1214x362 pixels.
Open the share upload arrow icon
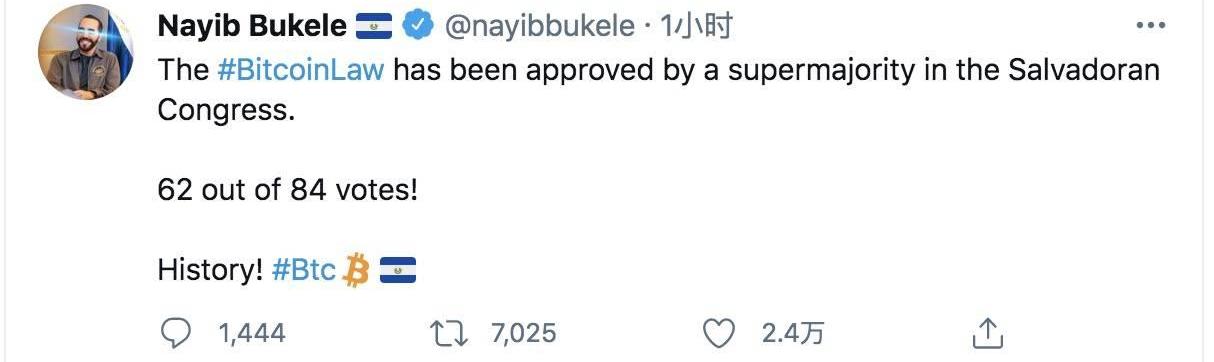click(x=986, y=332)
